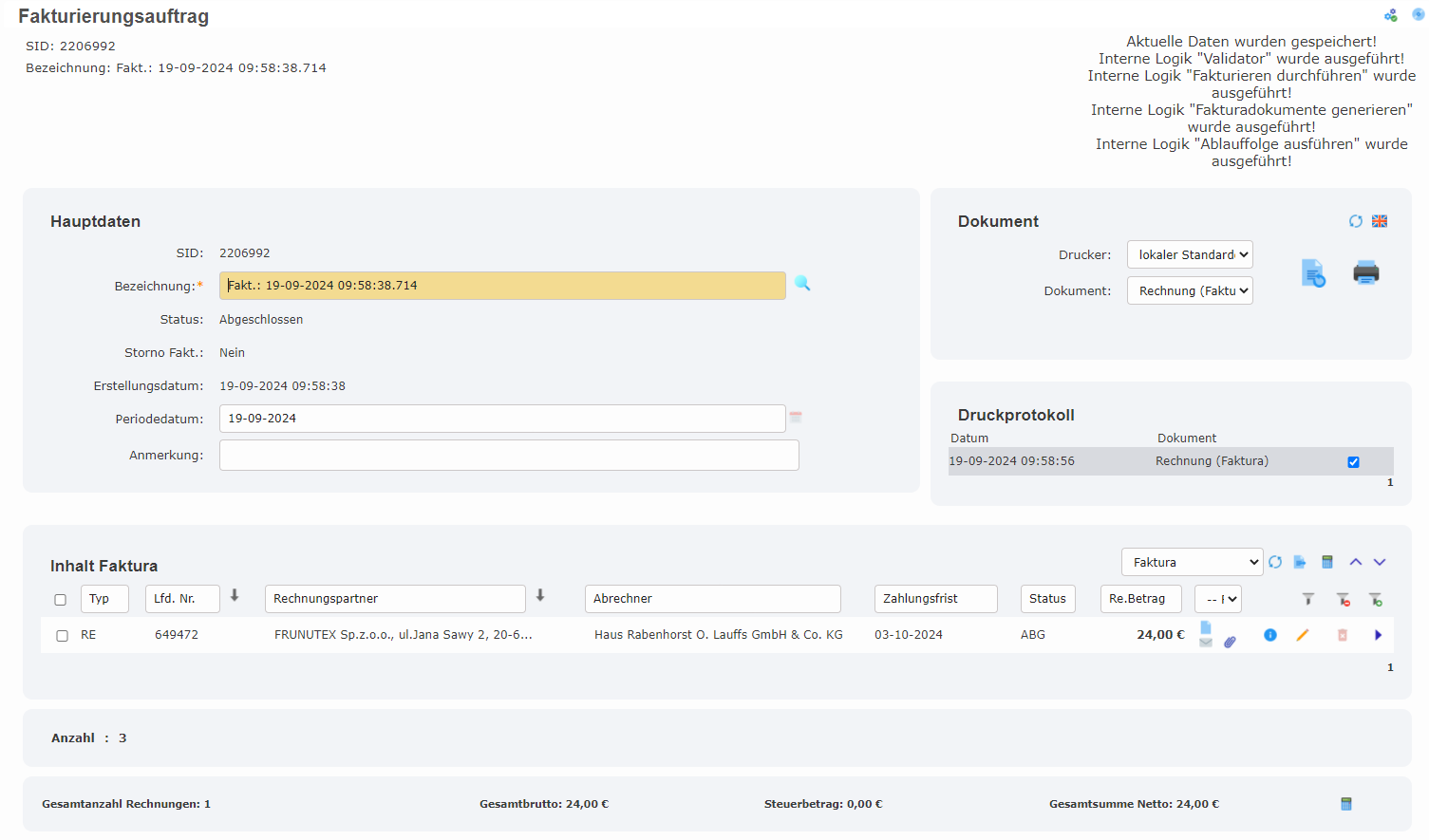Click the magnifier icon beside Bezeichnung field
The image size is (1429, 840).
pos(802,283)
